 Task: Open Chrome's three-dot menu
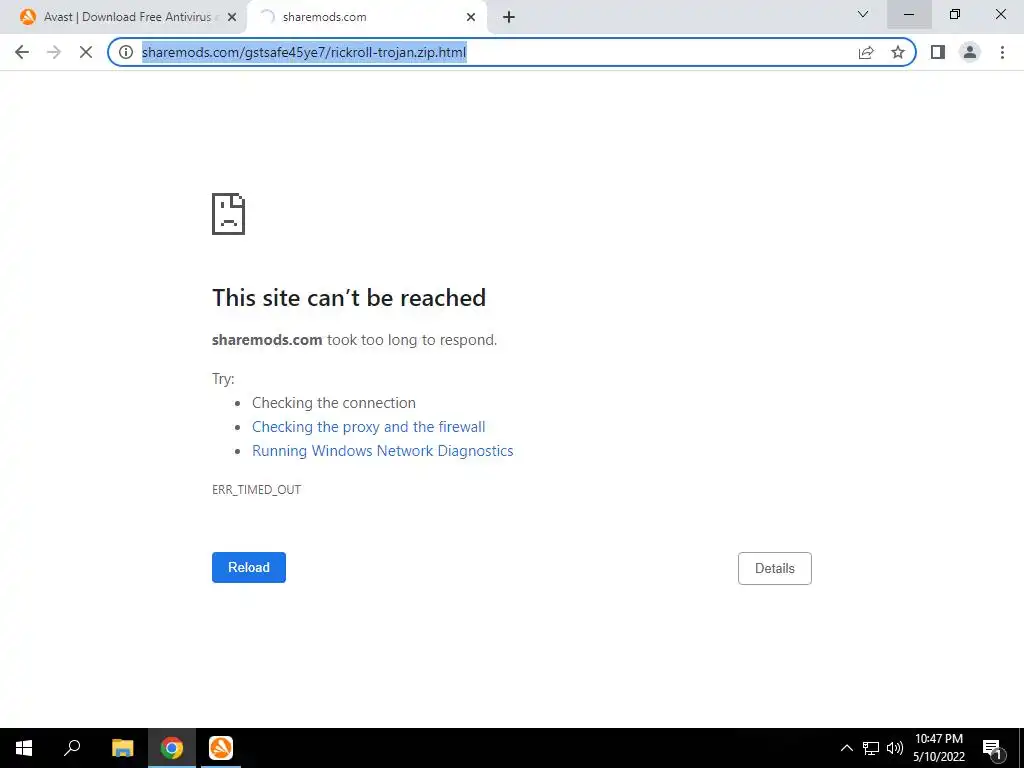(1002, 52)
